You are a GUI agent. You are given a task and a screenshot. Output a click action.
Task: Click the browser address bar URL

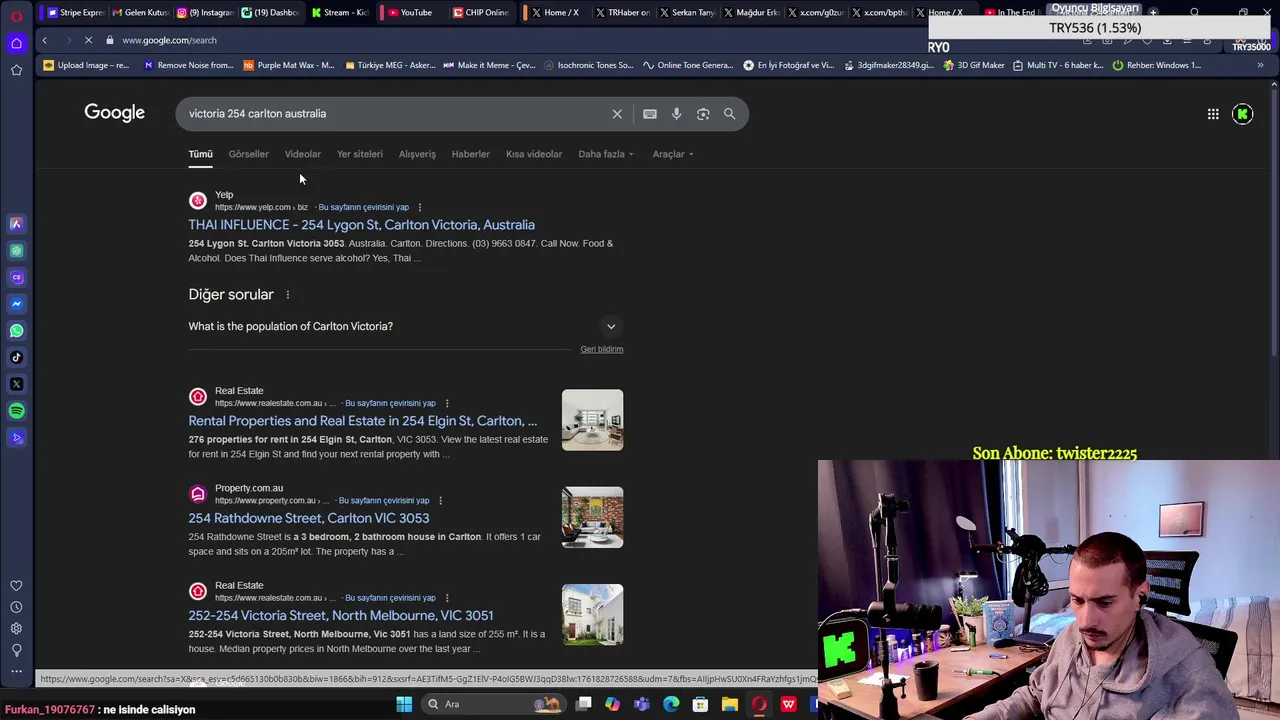pos(169,40)
